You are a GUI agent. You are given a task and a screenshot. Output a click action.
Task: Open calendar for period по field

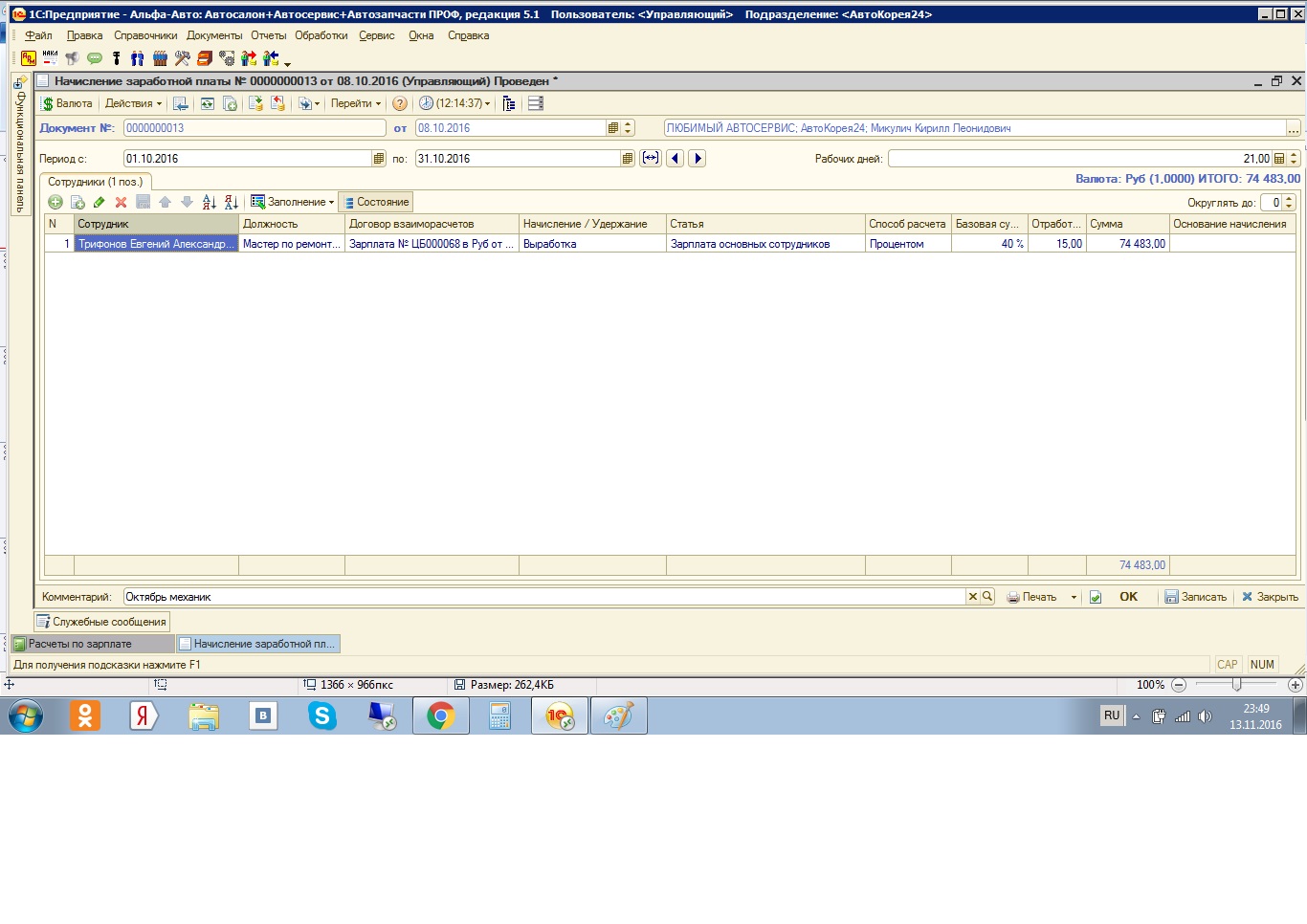628,159
